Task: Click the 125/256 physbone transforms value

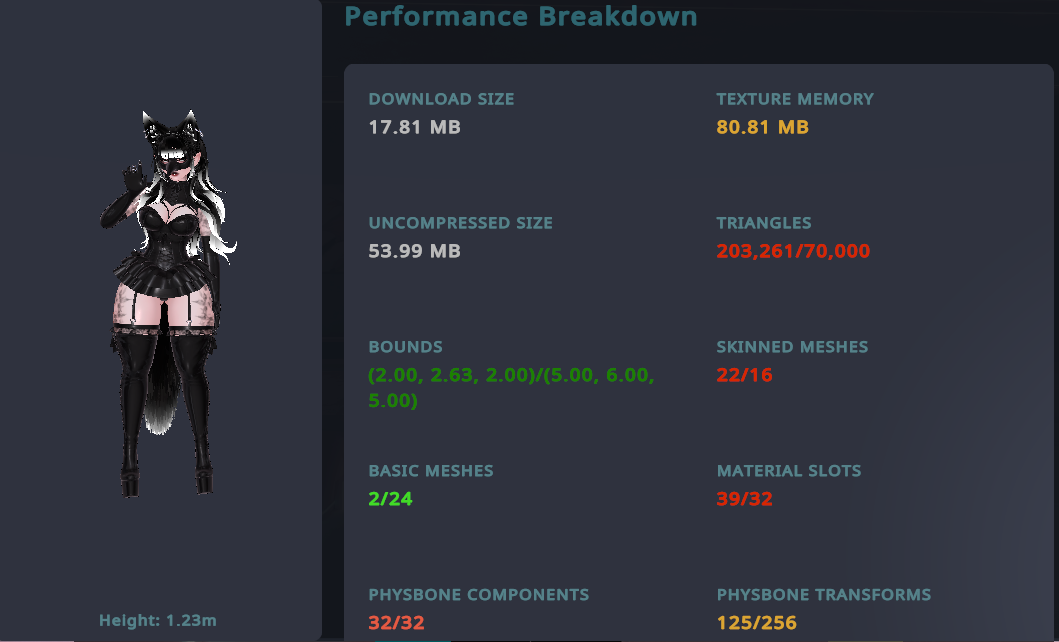Action: tap(756, 623)
